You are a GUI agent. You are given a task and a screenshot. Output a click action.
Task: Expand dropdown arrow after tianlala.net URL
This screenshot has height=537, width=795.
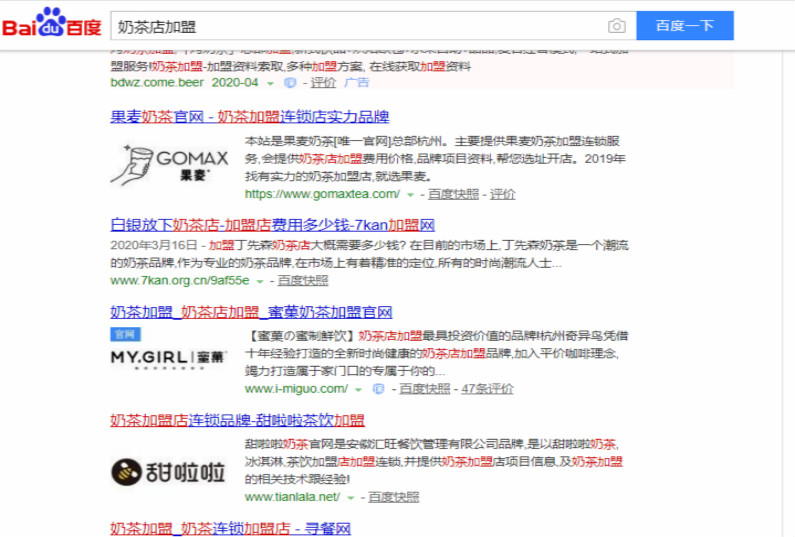coord(350,498)
